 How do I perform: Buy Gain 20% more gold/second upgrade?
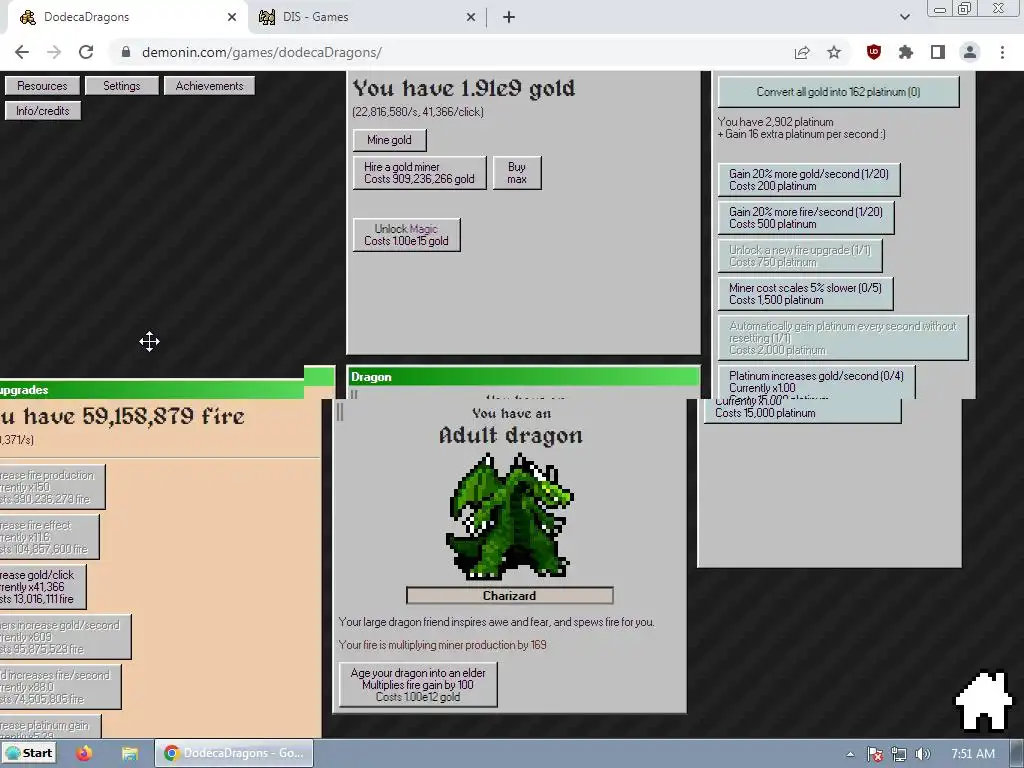[809, 180]
